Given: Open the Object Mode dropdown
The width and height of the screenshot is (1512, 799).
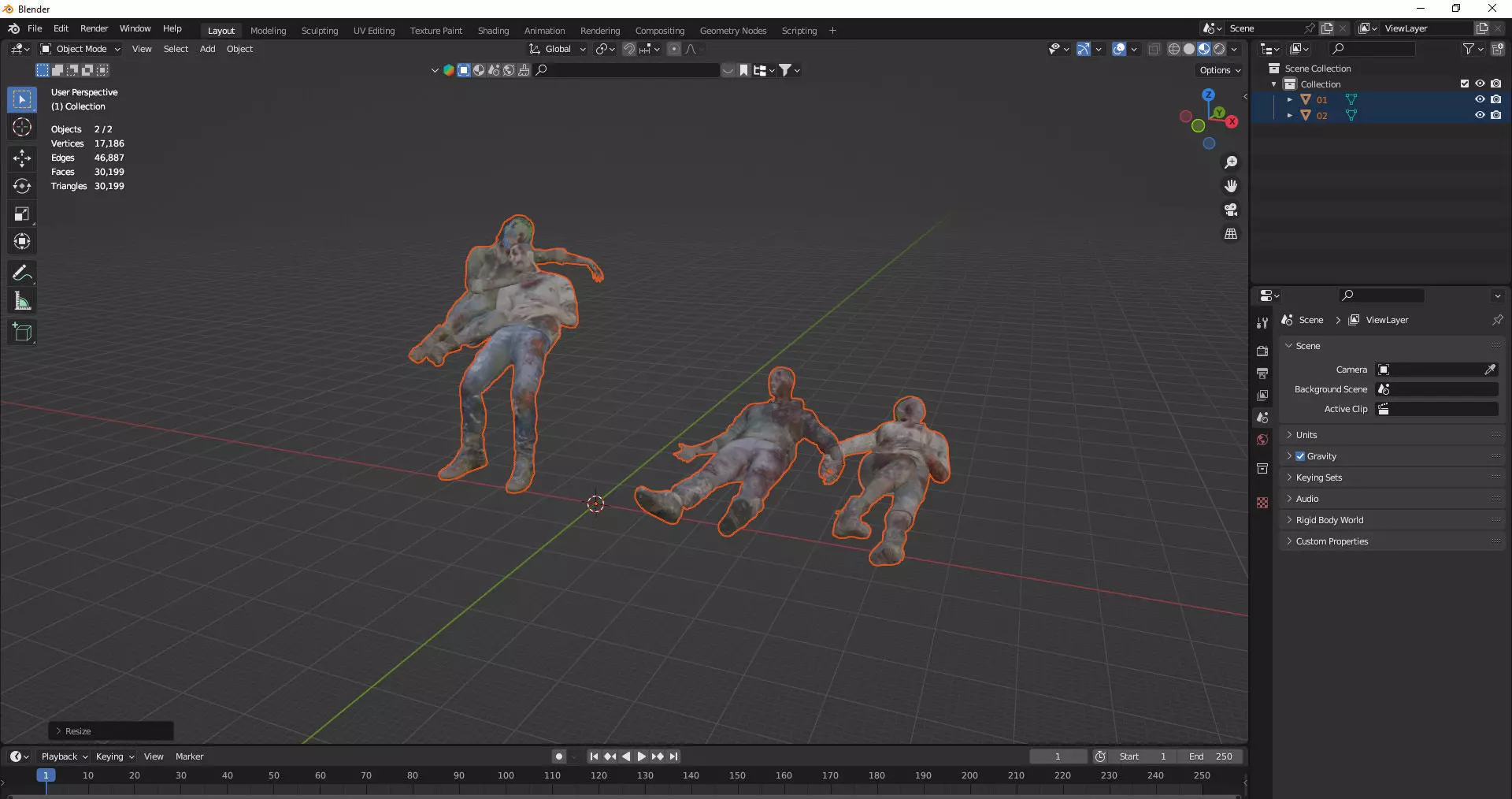Looking at the screenshot, I should pyautogui.click(x=81, y=49).
